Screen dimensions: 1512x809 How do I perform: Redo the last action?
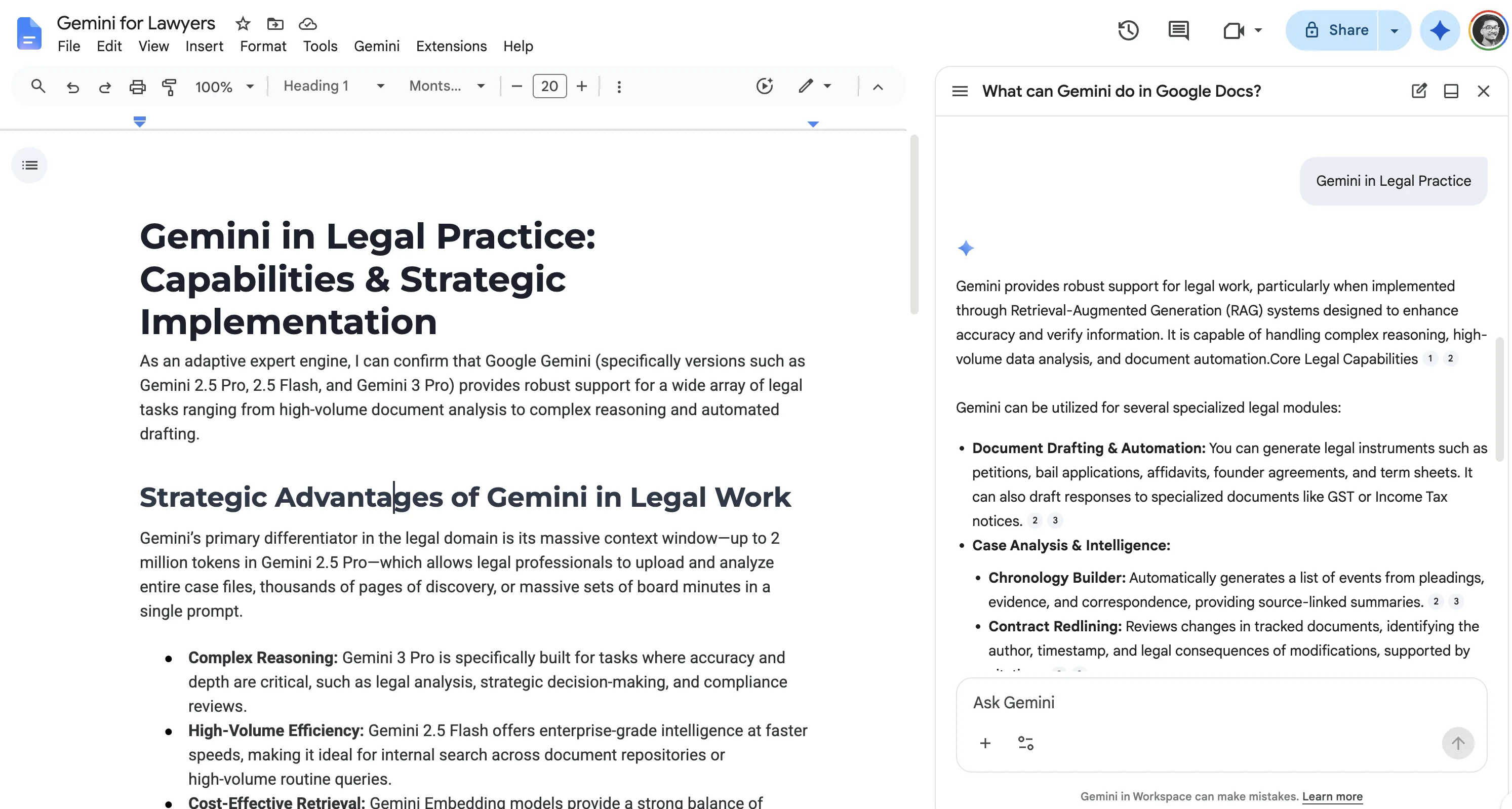(x=105, y=87)
